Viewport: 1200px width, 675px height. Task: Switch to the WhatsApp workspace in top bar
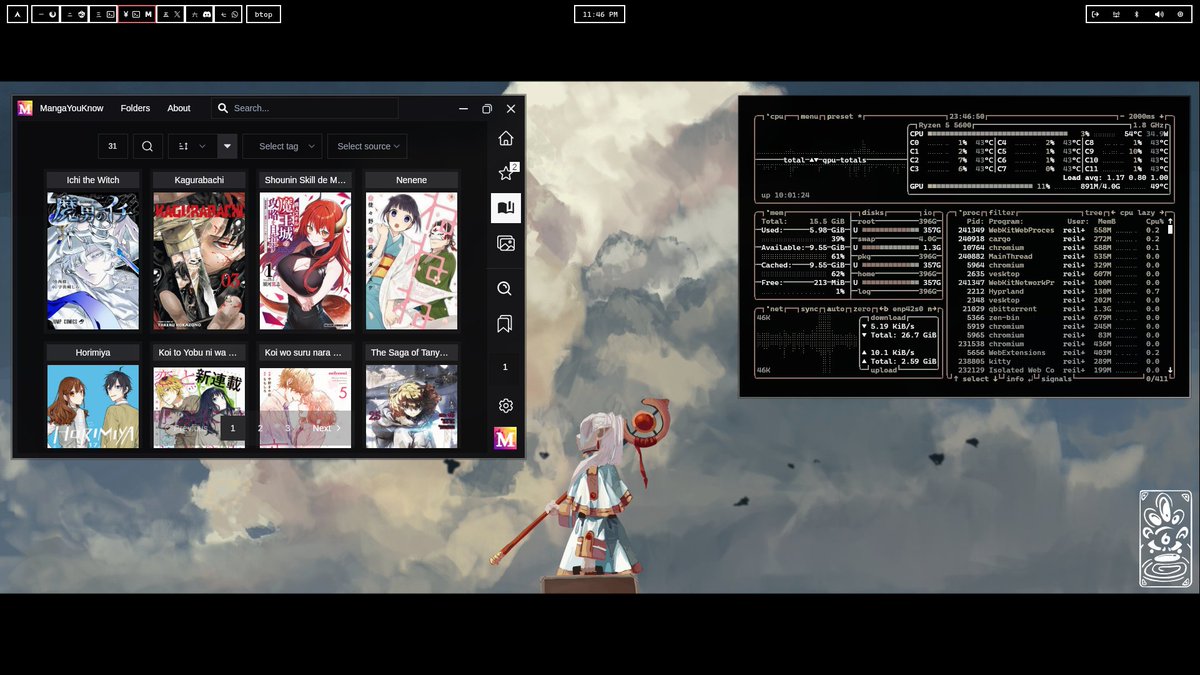pos(230,14)
